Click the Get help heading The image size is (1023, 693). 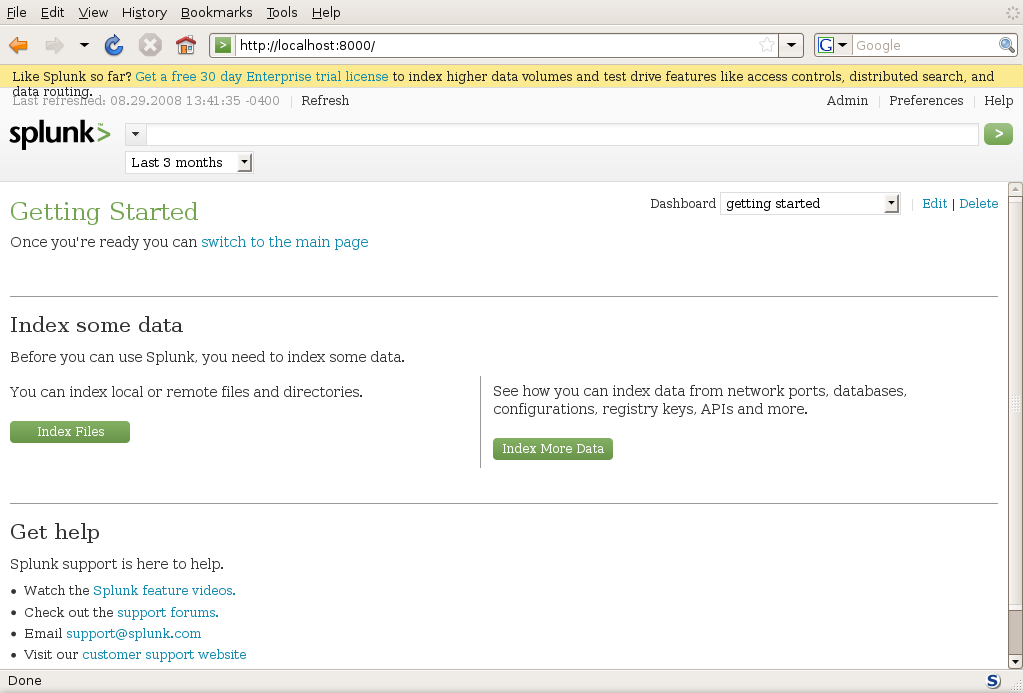click(55, 532)
